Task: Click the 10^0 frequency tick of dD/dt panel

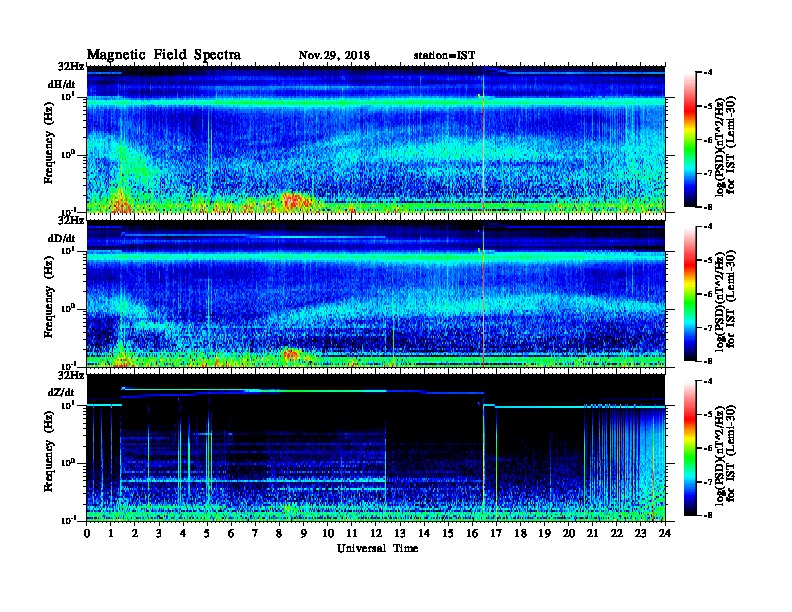Action: pyautogui.click(x=68, y=308)
